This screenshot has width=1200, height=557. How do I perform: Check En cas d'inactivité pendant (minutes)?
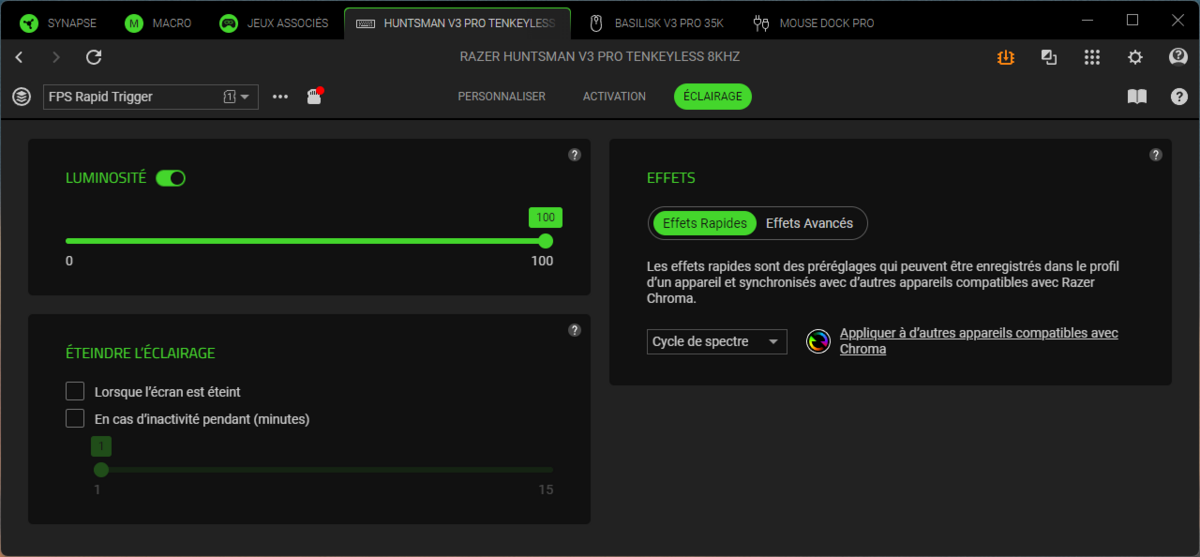click(75, 418)
